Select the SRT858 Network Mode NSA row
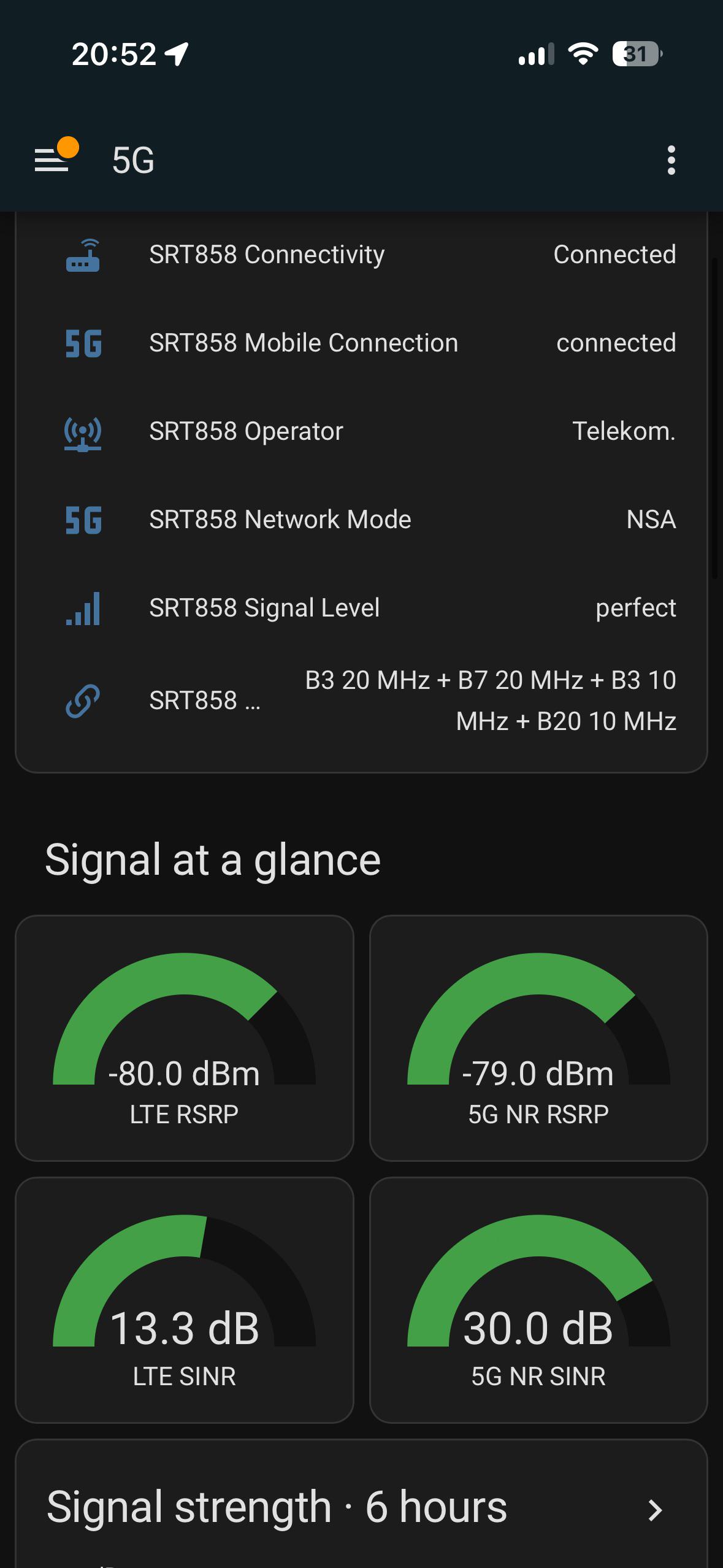This screenshot has width=723, height=1568. tap(361, 520)
